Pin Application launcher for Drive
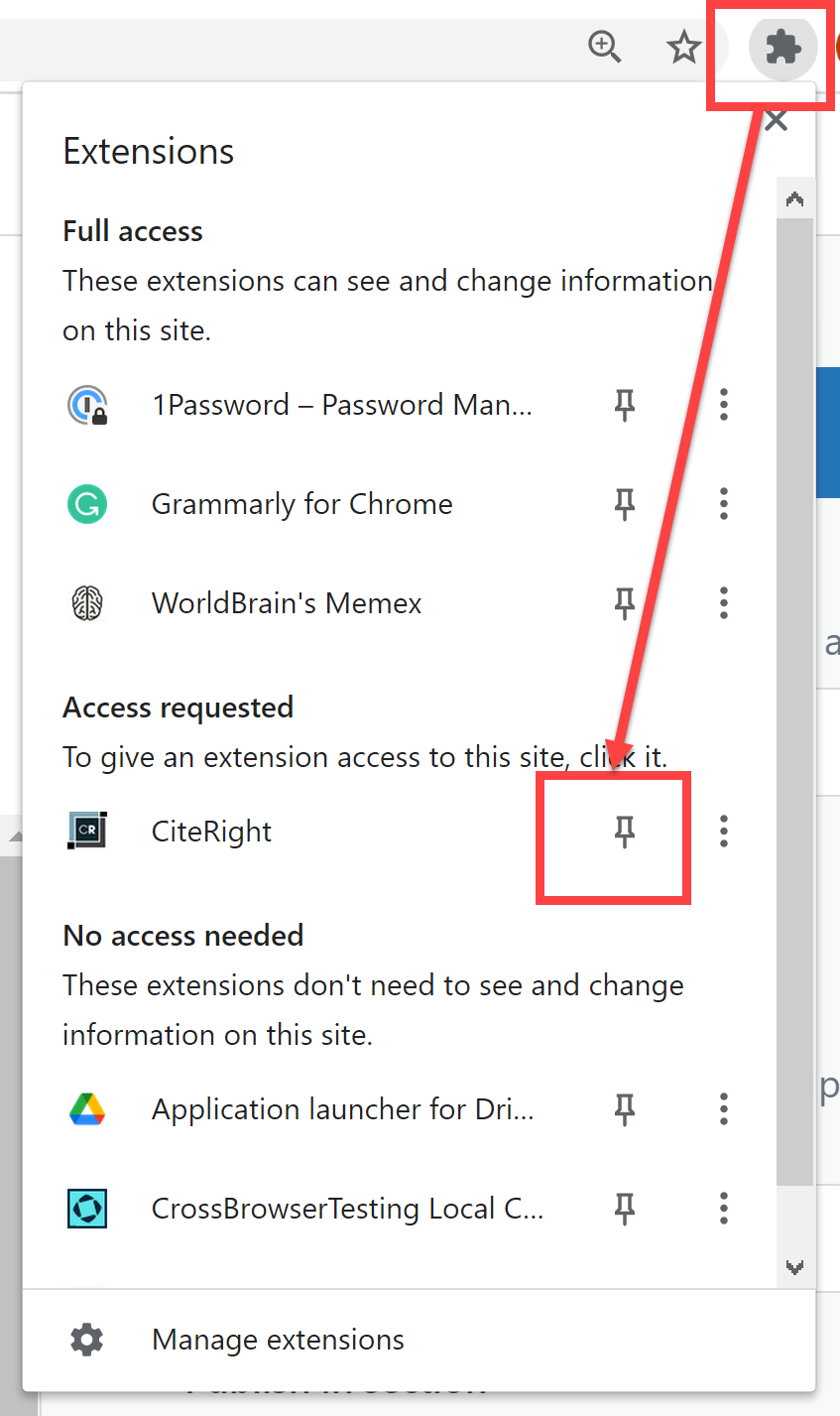This screenshot has width=840, height=1416. coord(625,1109)
